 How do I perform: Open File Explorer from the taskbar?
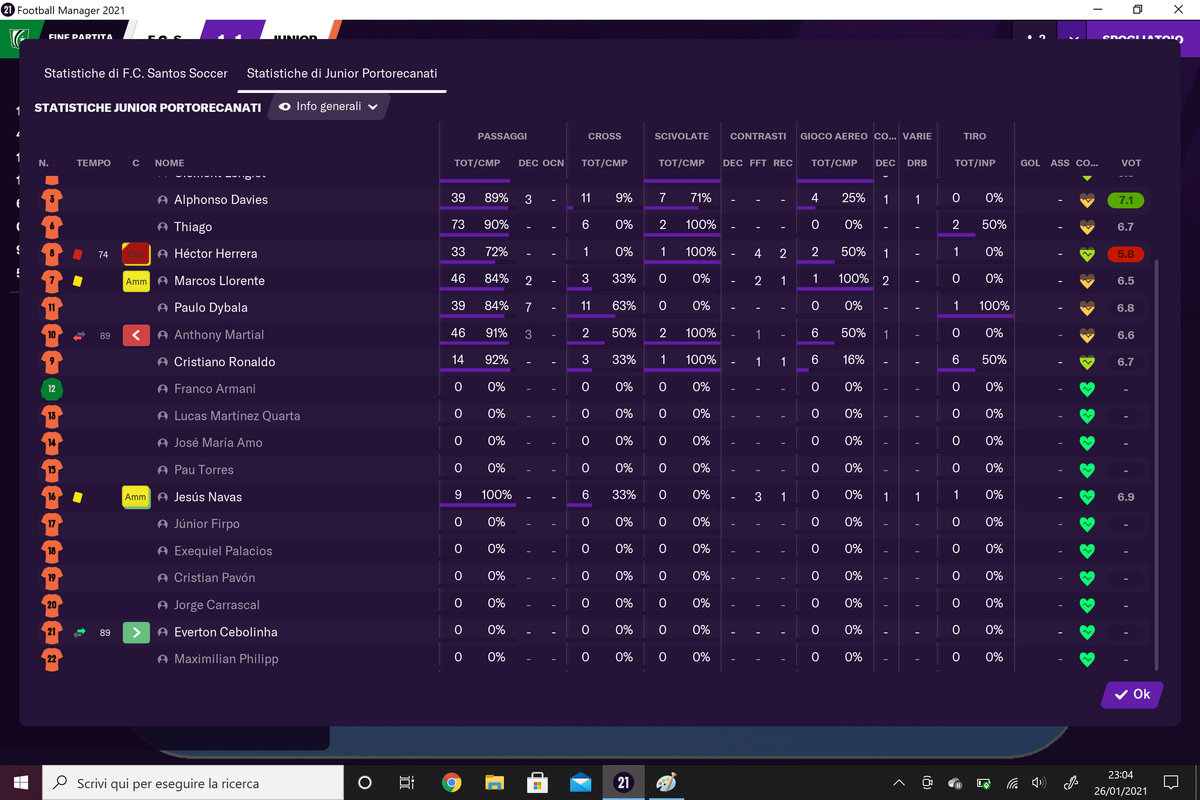pos(494,783)
